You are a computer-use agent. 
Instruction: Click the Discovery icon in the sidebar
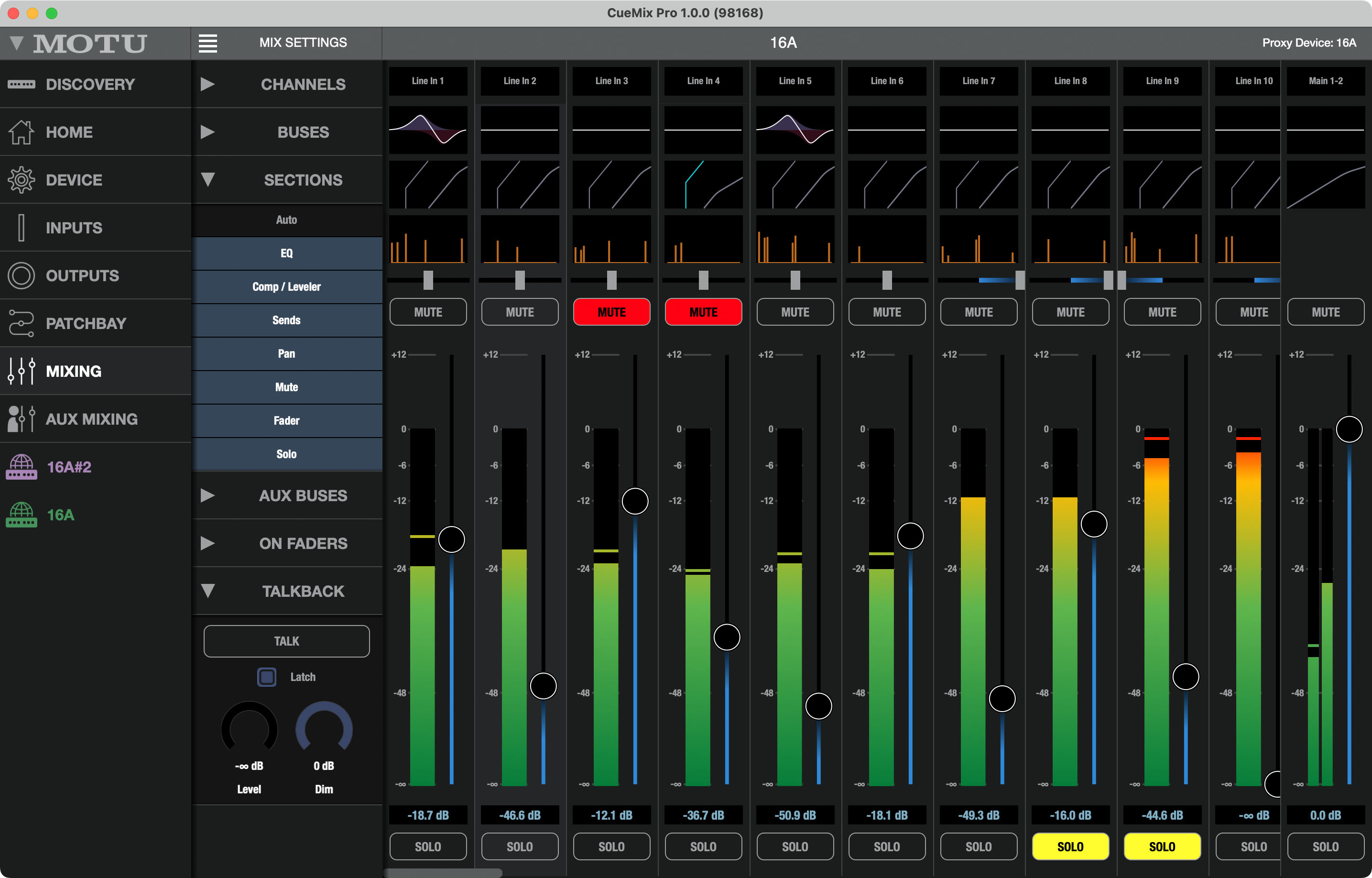[22, 84]
